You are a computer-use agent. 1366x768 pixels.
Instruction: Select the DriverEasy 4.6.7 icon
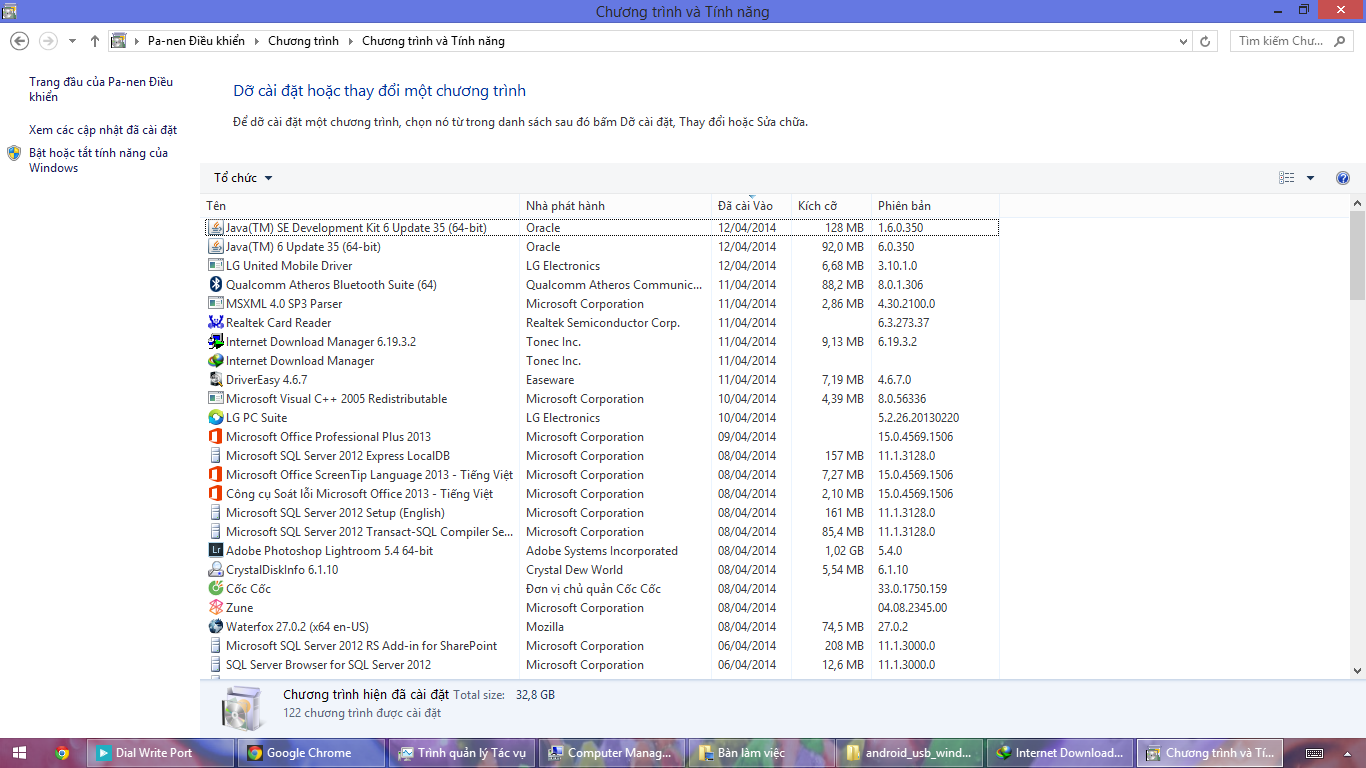click(x=215, y=380)
